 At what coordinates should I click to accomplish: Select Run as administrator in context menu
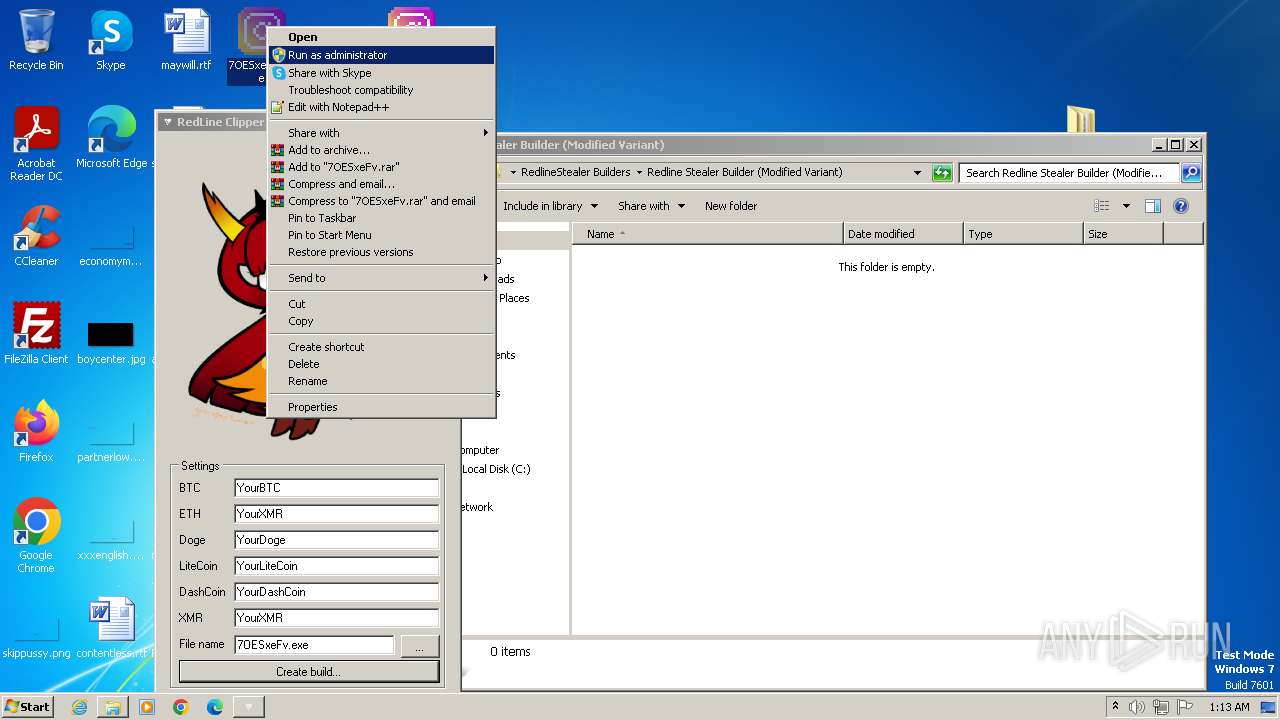click(x=381, y=55)
